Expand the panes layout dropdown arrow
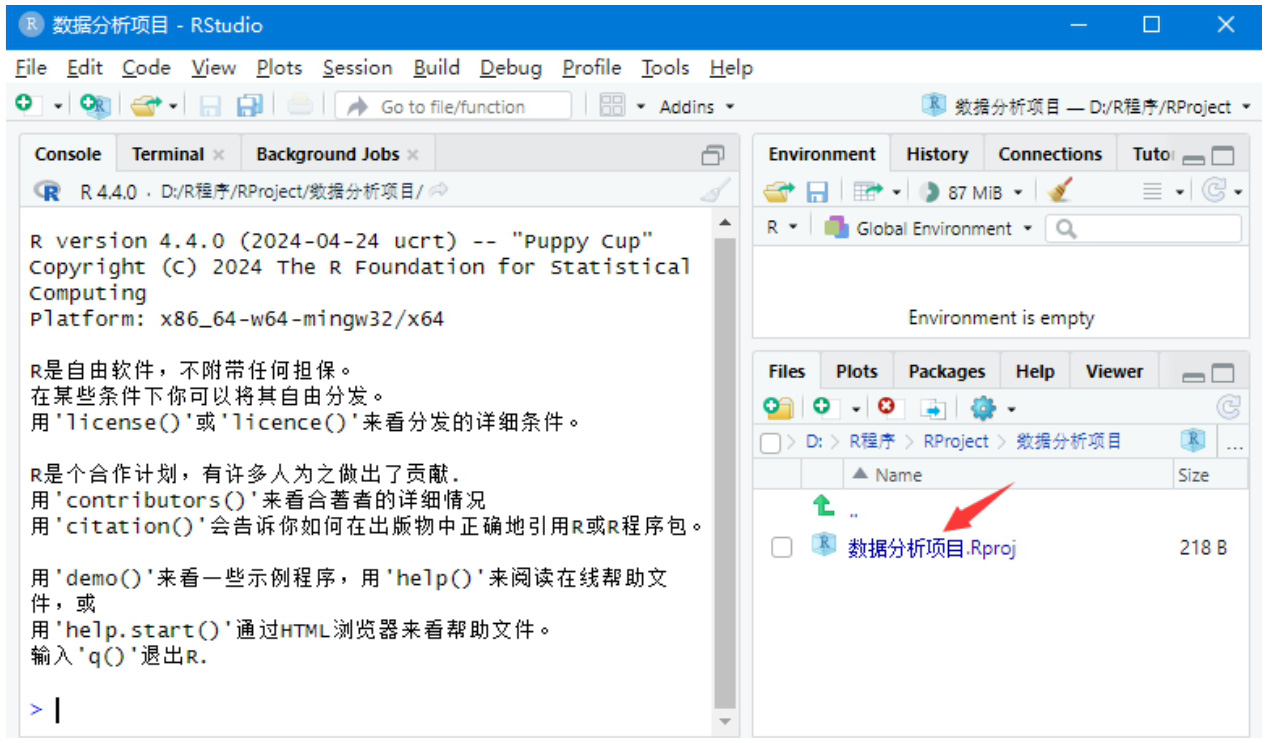 pyautogui.click(x=640, y=107)
